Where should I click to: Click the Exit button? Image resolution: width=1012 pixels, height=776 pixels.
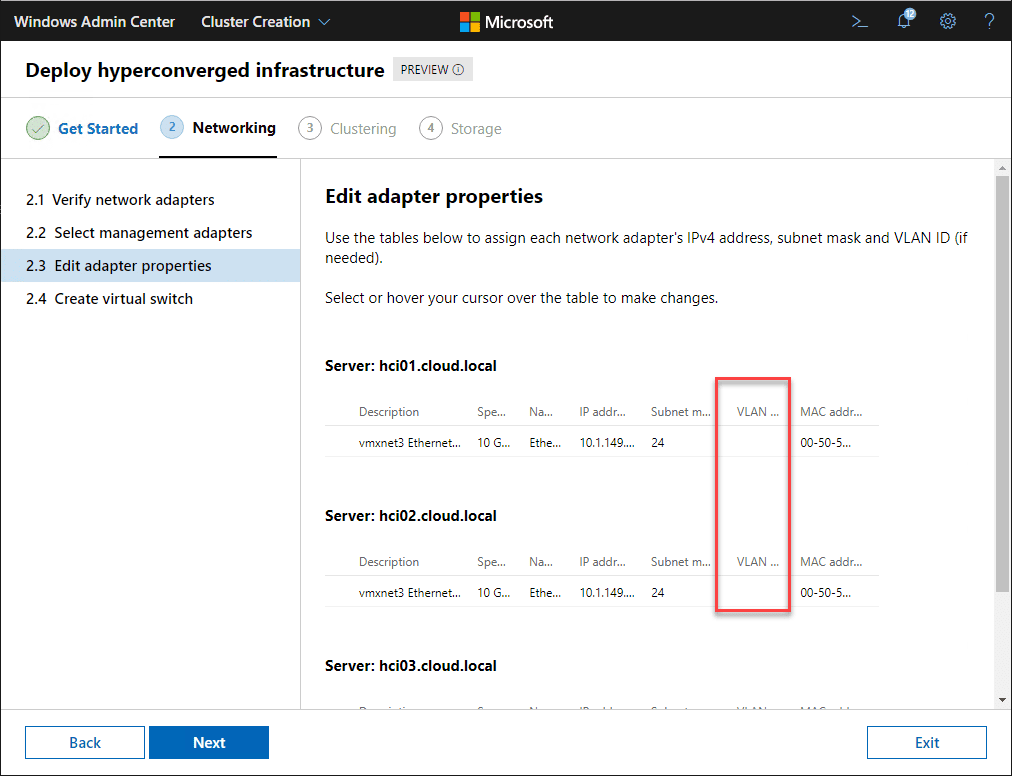pyautogui.click(x=926, y=742)
